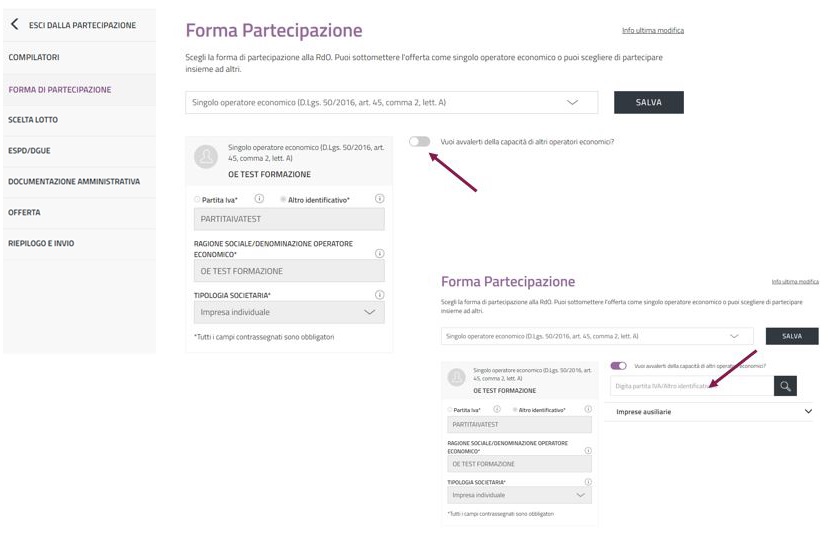Open Riepilogo e Invio sidebar item
The image size is (830, 542).
click(x=41, y=243)
